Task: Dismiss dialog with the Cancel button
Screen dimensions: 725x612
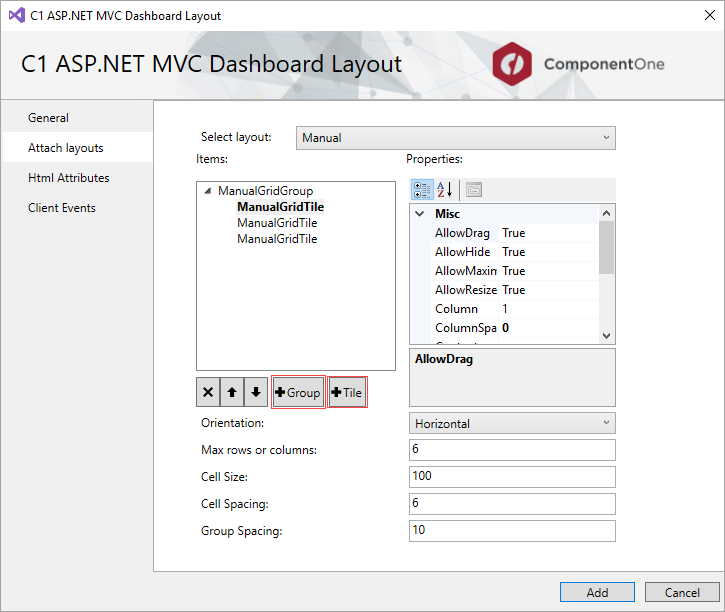Action: (x=682, y=592)
